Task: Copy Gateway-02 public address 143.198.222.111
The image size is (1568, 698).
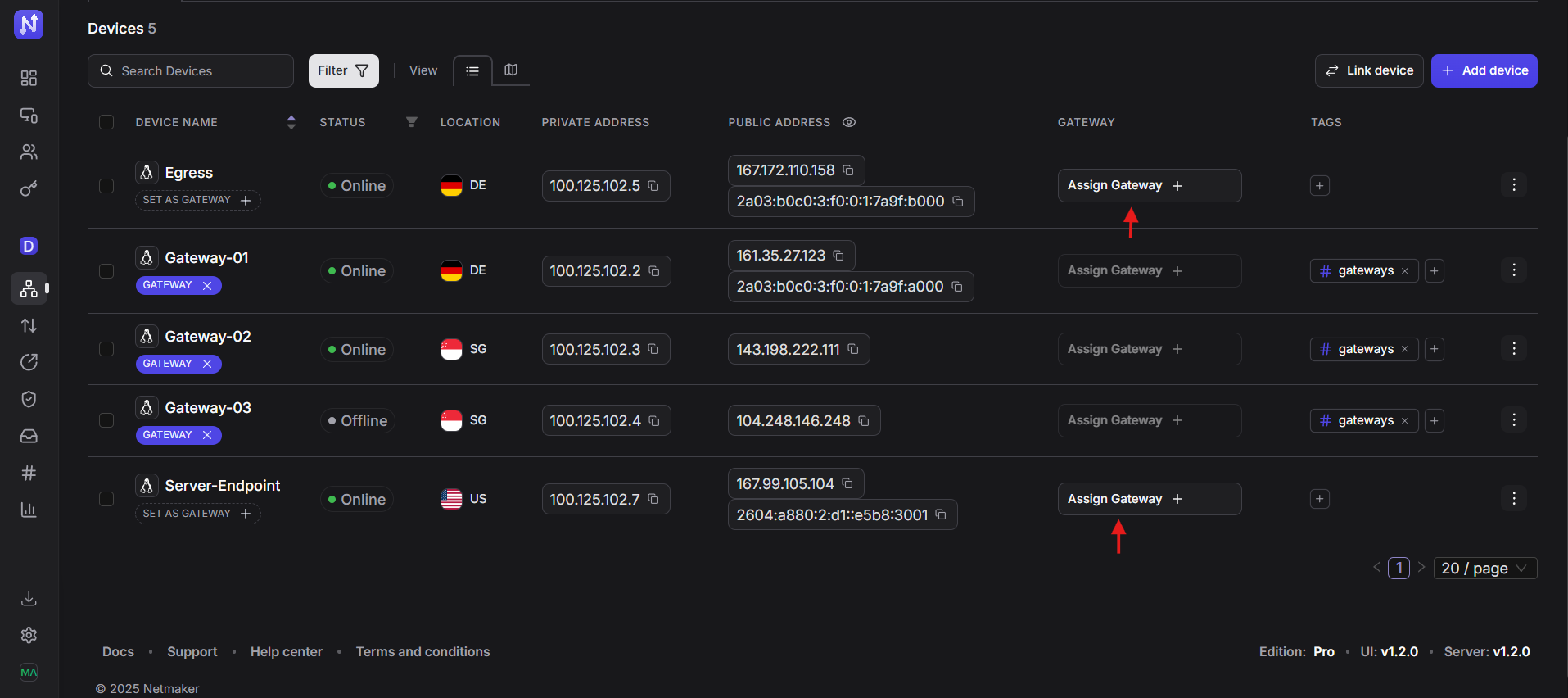Action: tap(853, 349)
